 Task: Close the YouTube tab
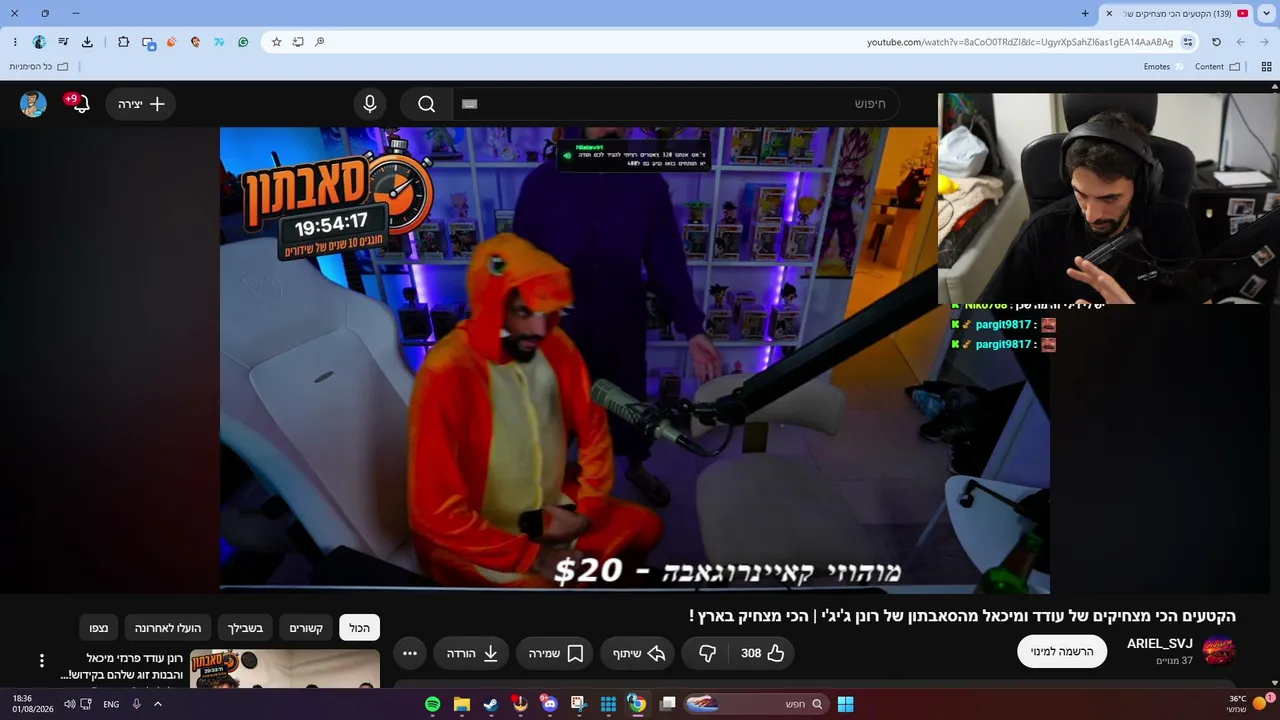pyautogui.click(x=1109, y=13)
